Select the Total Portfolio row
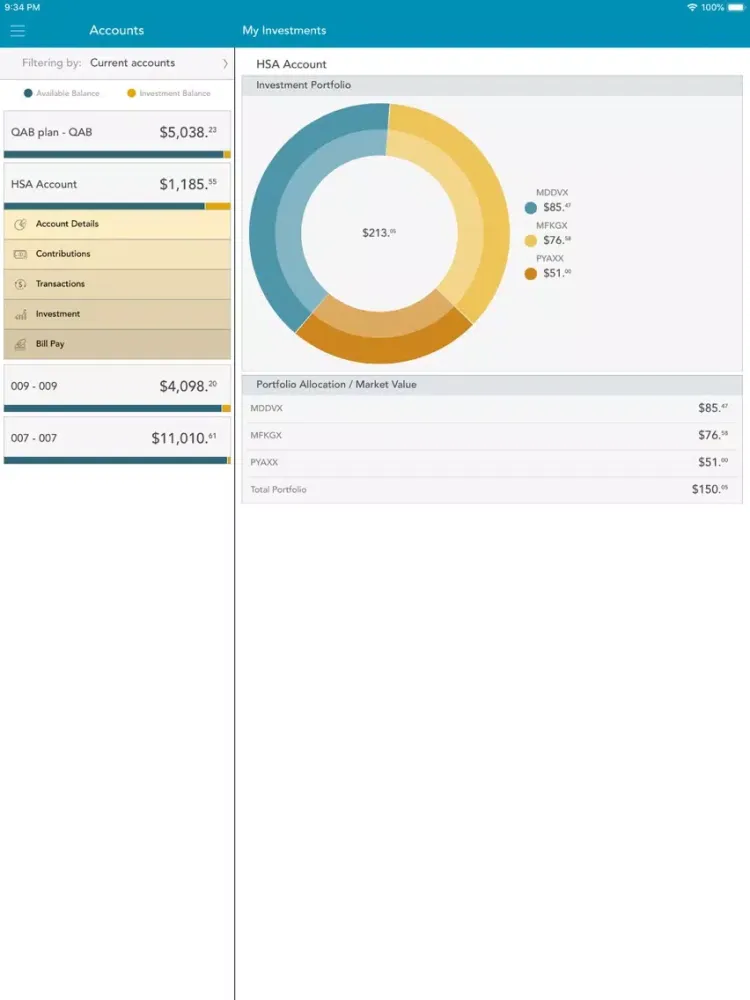This screenshot has height=1000, width=750. pyautogui.click(x=492, y=490)
